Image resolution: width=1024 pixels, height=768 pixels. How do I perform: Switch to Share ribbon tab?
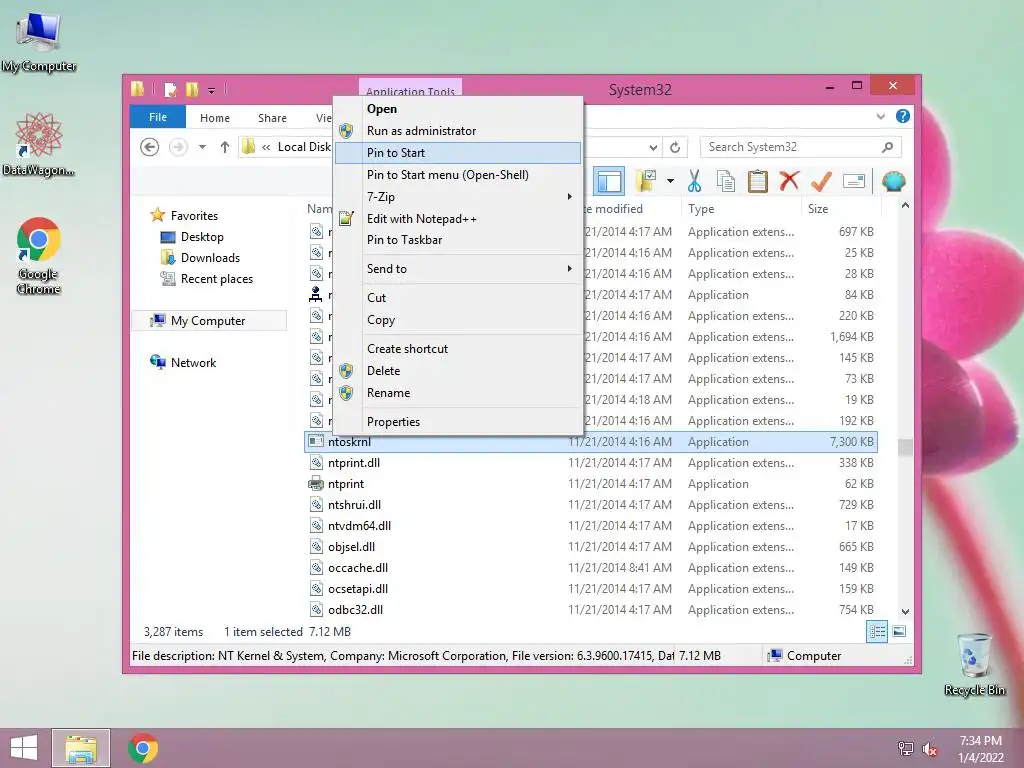coord(272,118)
